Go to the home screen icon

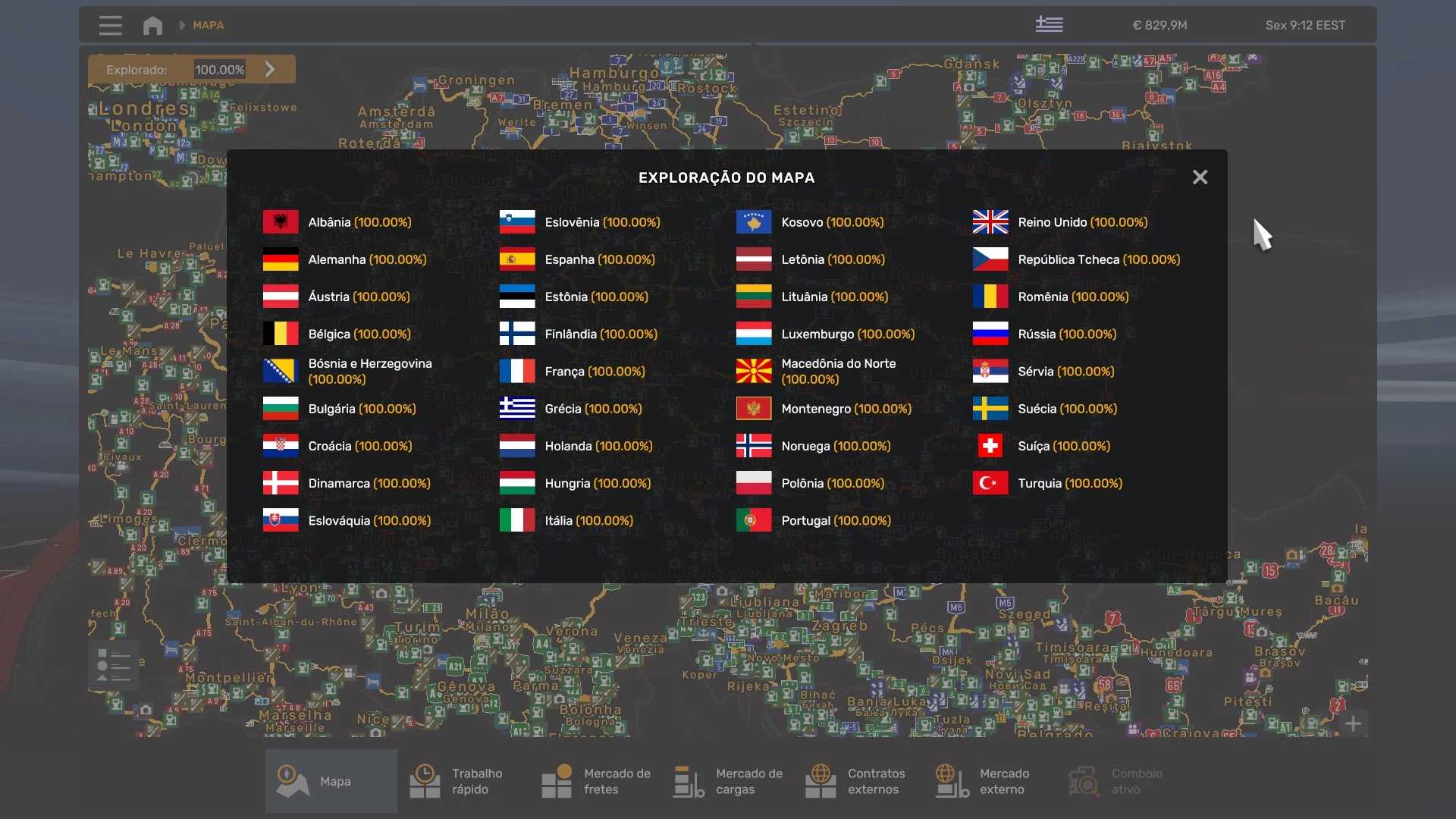[x=152, y=25]
